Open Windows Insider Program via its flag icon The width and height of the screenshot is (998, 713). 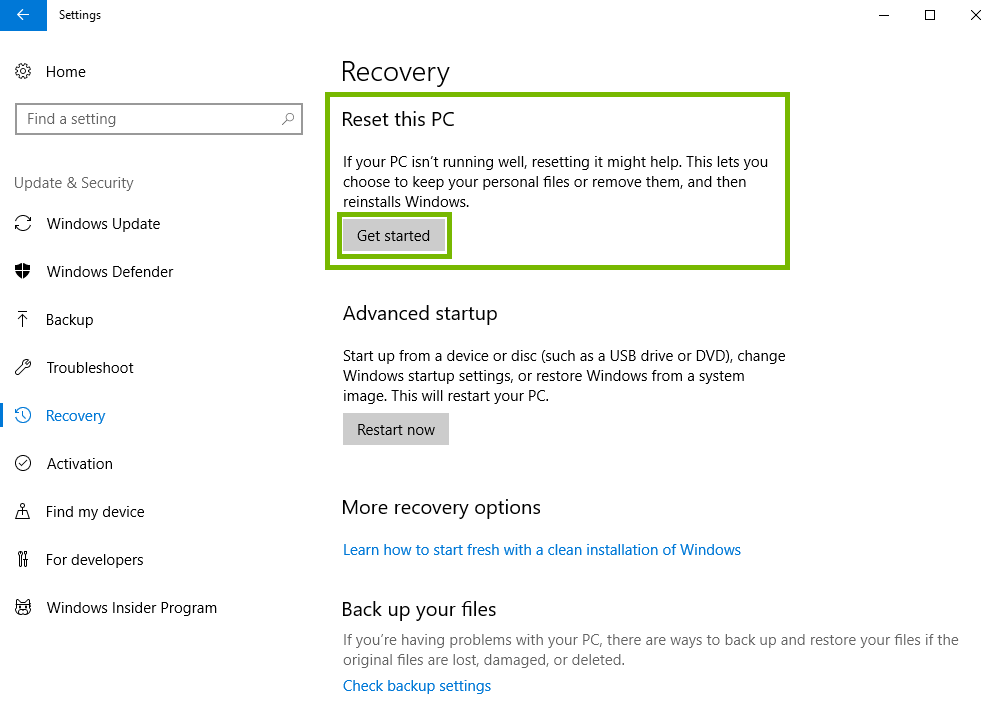(x=23, y=607)
